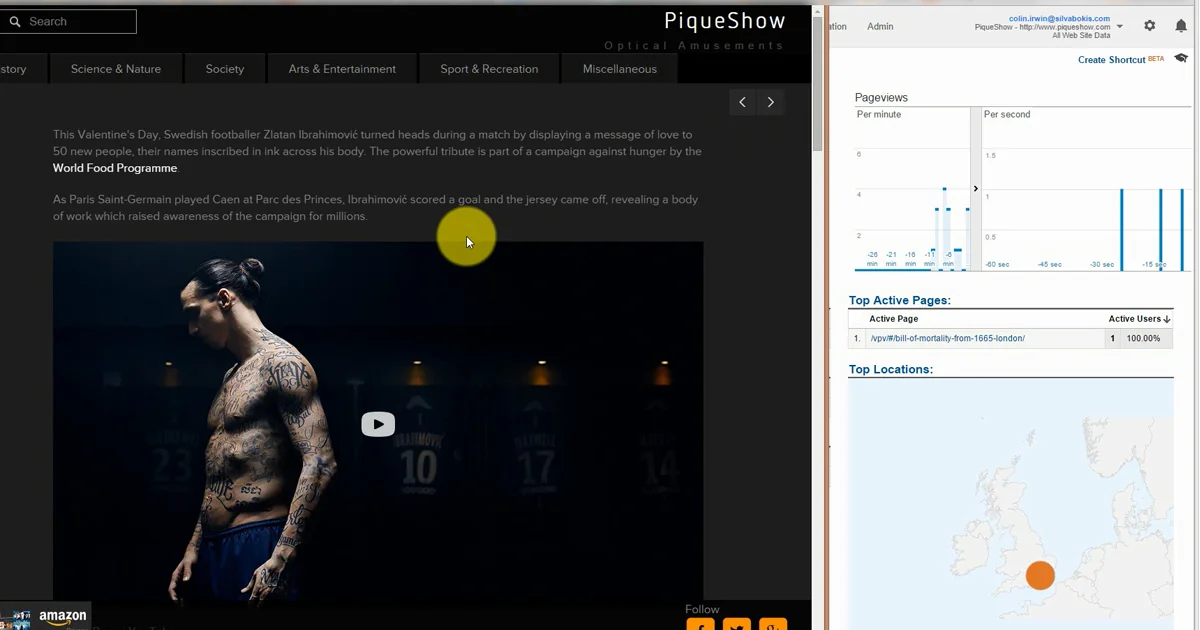Open Analytics settings gear icon

pyautogui.click(x=1149, y=26)
